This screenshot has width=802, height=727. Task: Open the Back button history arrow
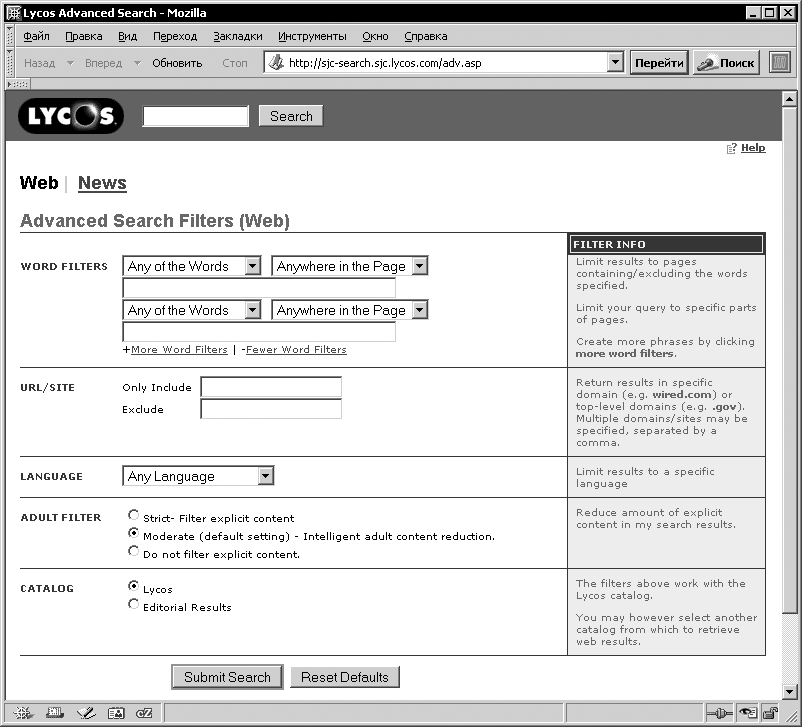click(71, 63)
